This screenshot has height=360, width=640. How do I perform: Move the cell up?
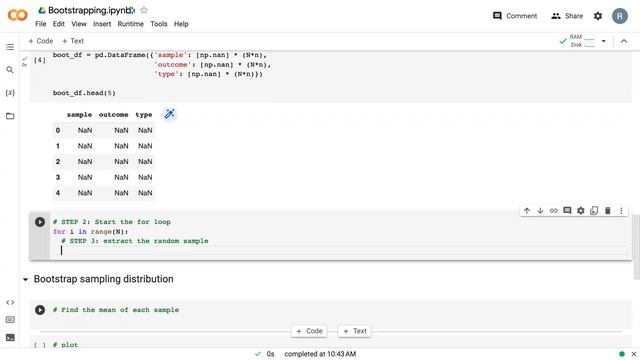click(527, 211)
